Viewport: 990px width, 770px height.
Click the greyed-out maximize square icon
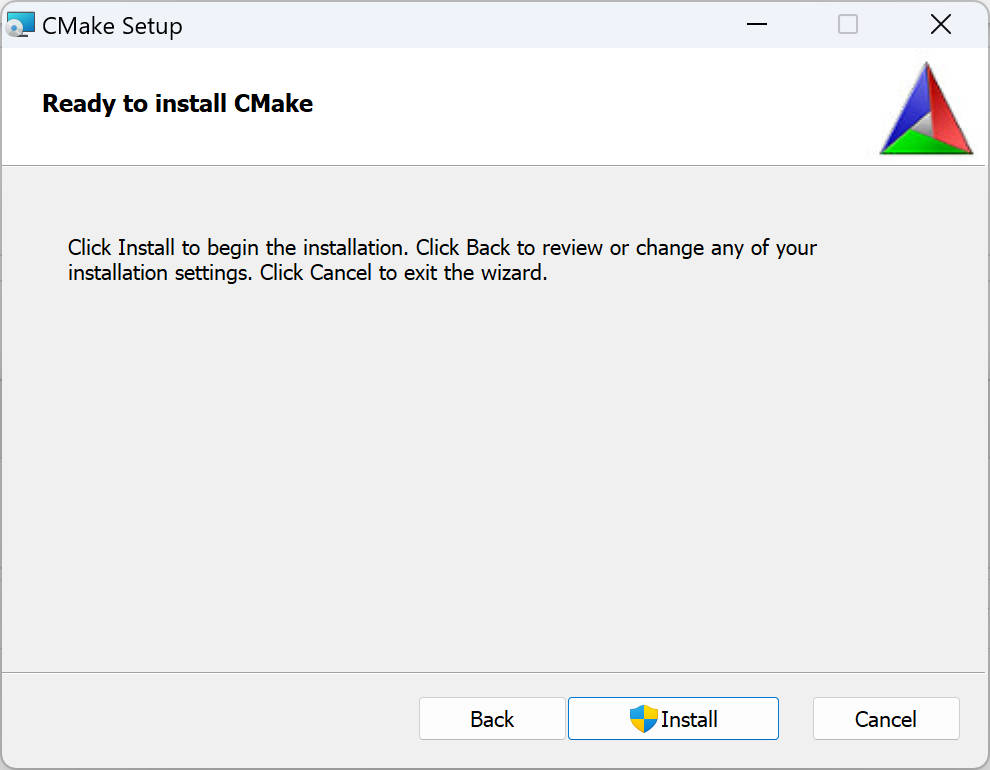(x=848, y=25)
